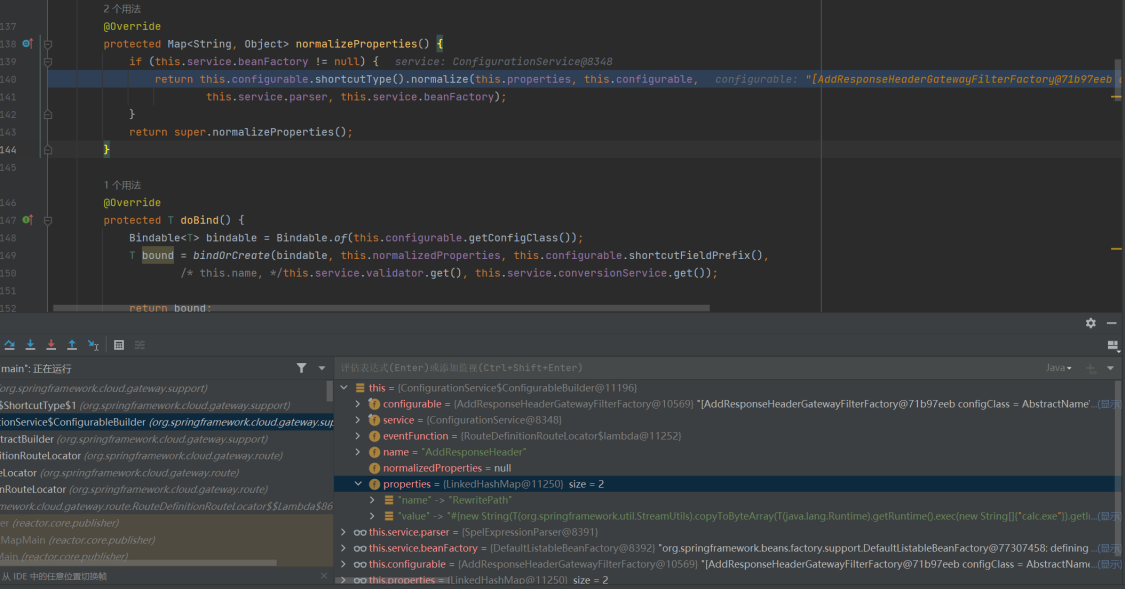This screenshot has width=1125, height=589.
Task: Click the warning stripe mark near line 140
Action: [1116, 97]
